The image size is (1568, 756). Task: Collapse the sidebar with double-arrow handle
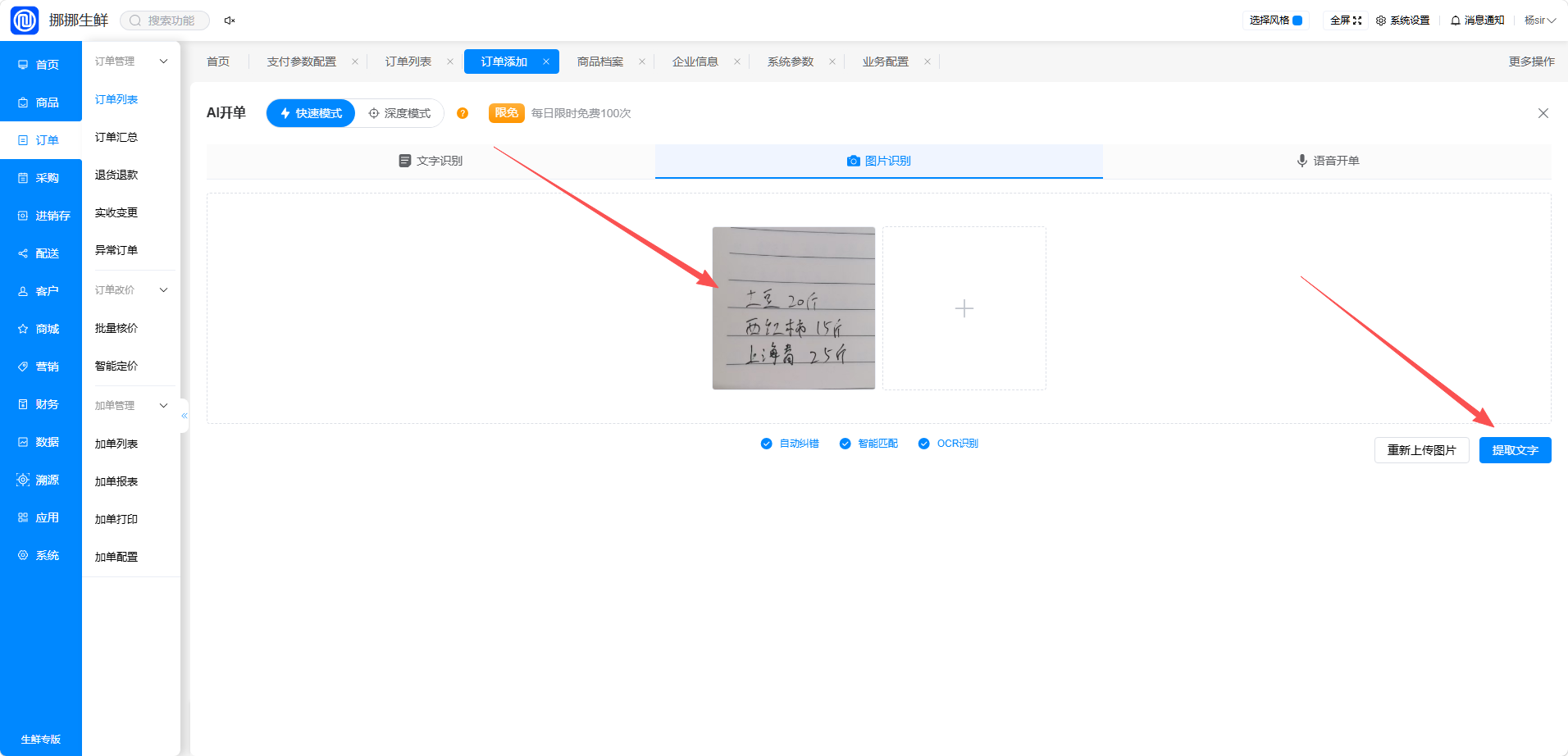185,416
